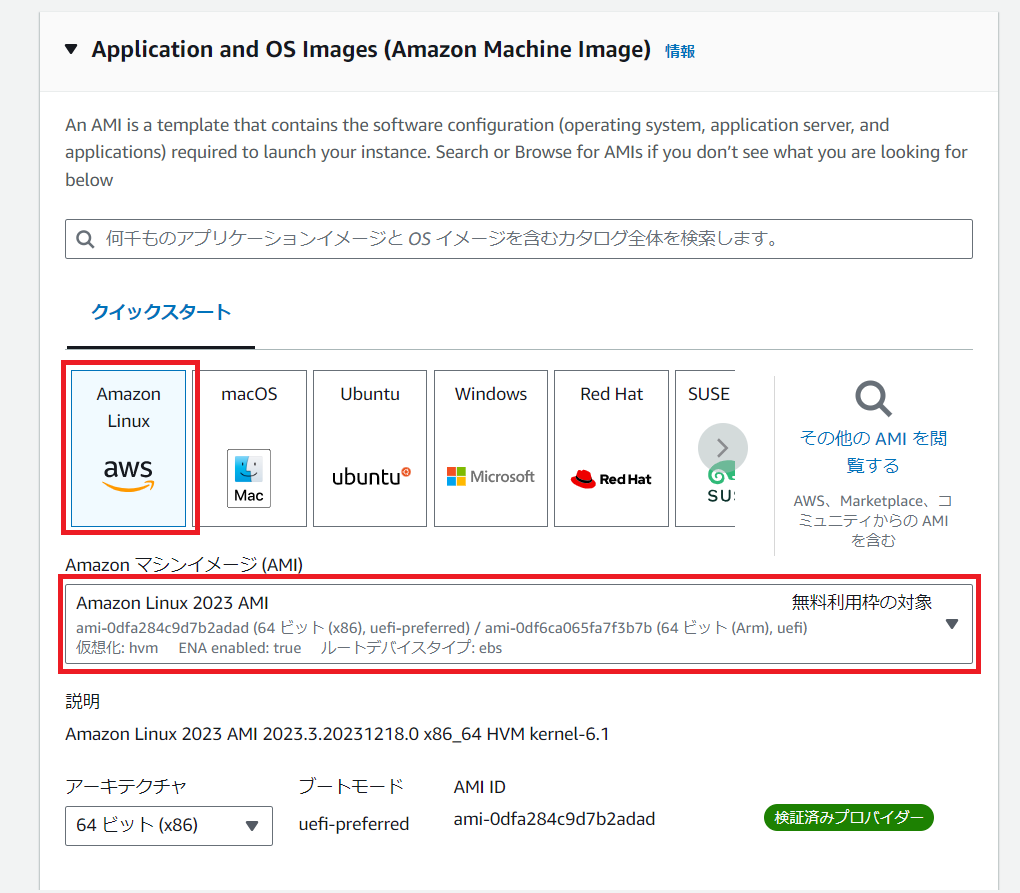Open the アーキテクチャ dropdown

168,825
